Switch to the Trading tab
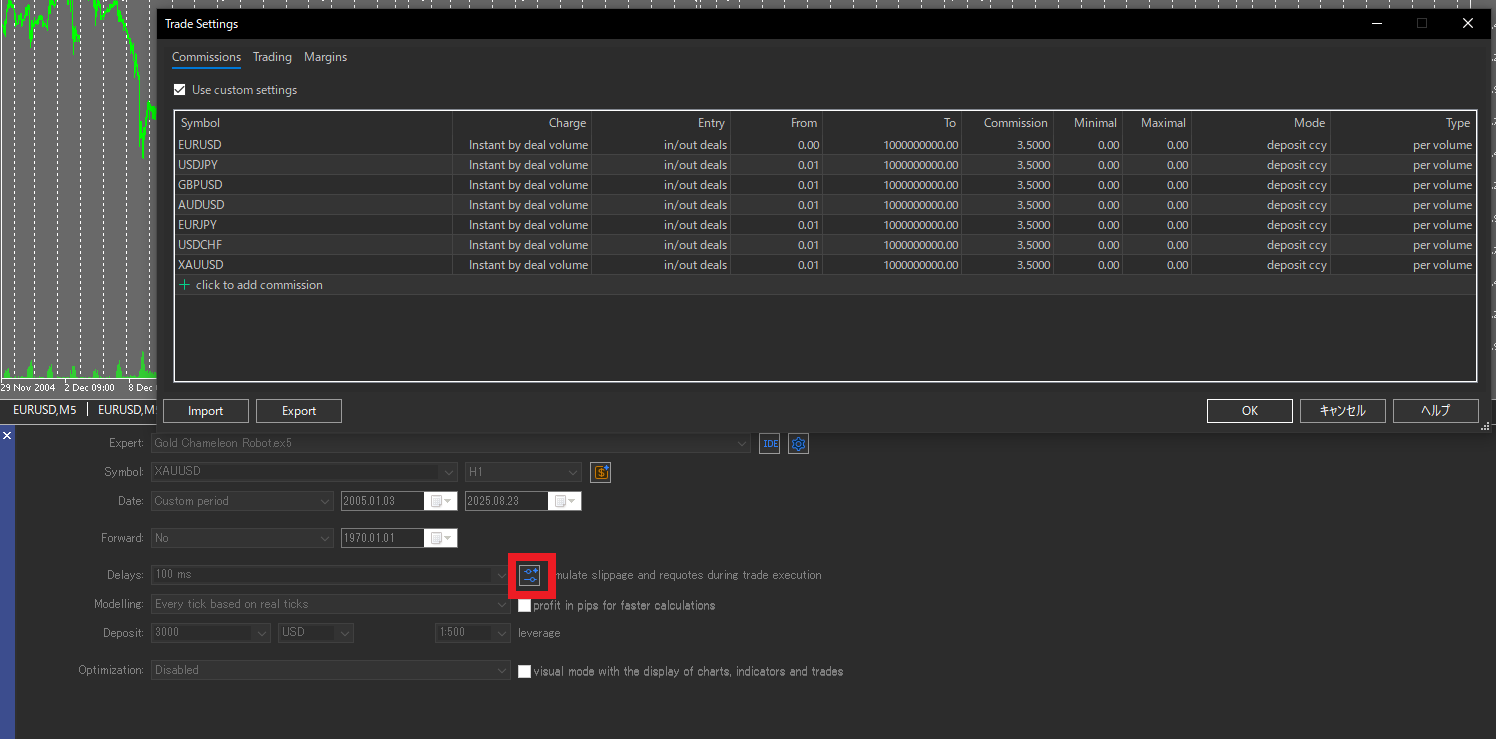The width and height of the screenshot is (1496, 739). click(x=272, y=57)
